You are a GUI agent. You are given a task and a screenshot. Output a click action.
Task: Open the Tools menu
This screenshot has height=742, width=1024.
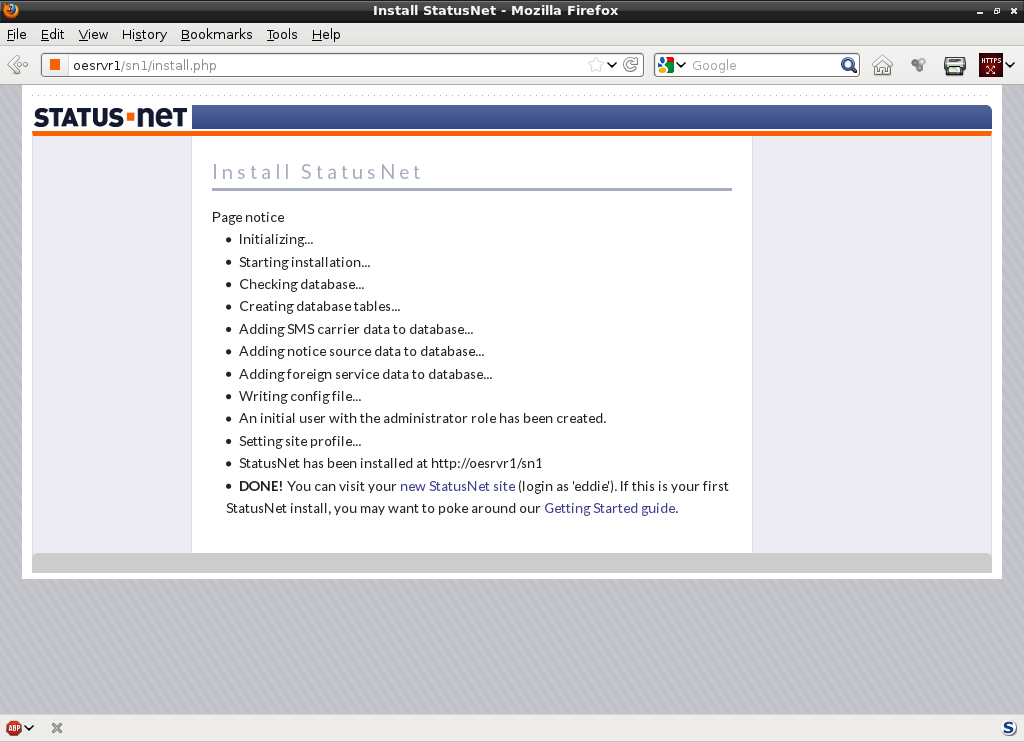[x=281, y=35]
